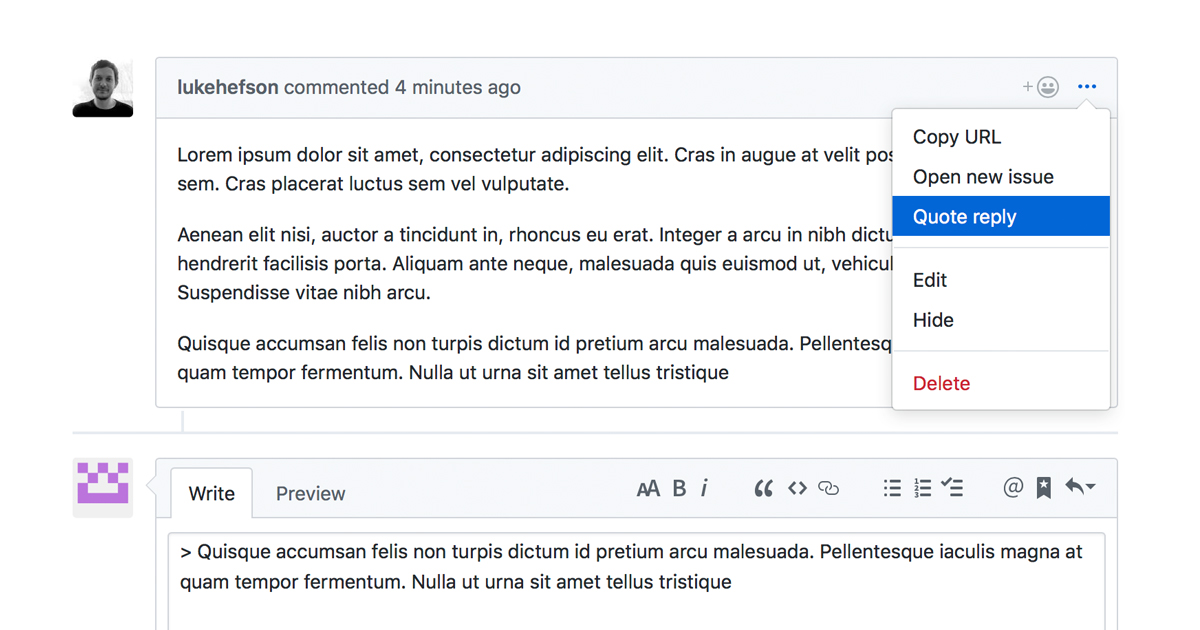
Task: Insert a hyperlink
Action: pos(830,489)
